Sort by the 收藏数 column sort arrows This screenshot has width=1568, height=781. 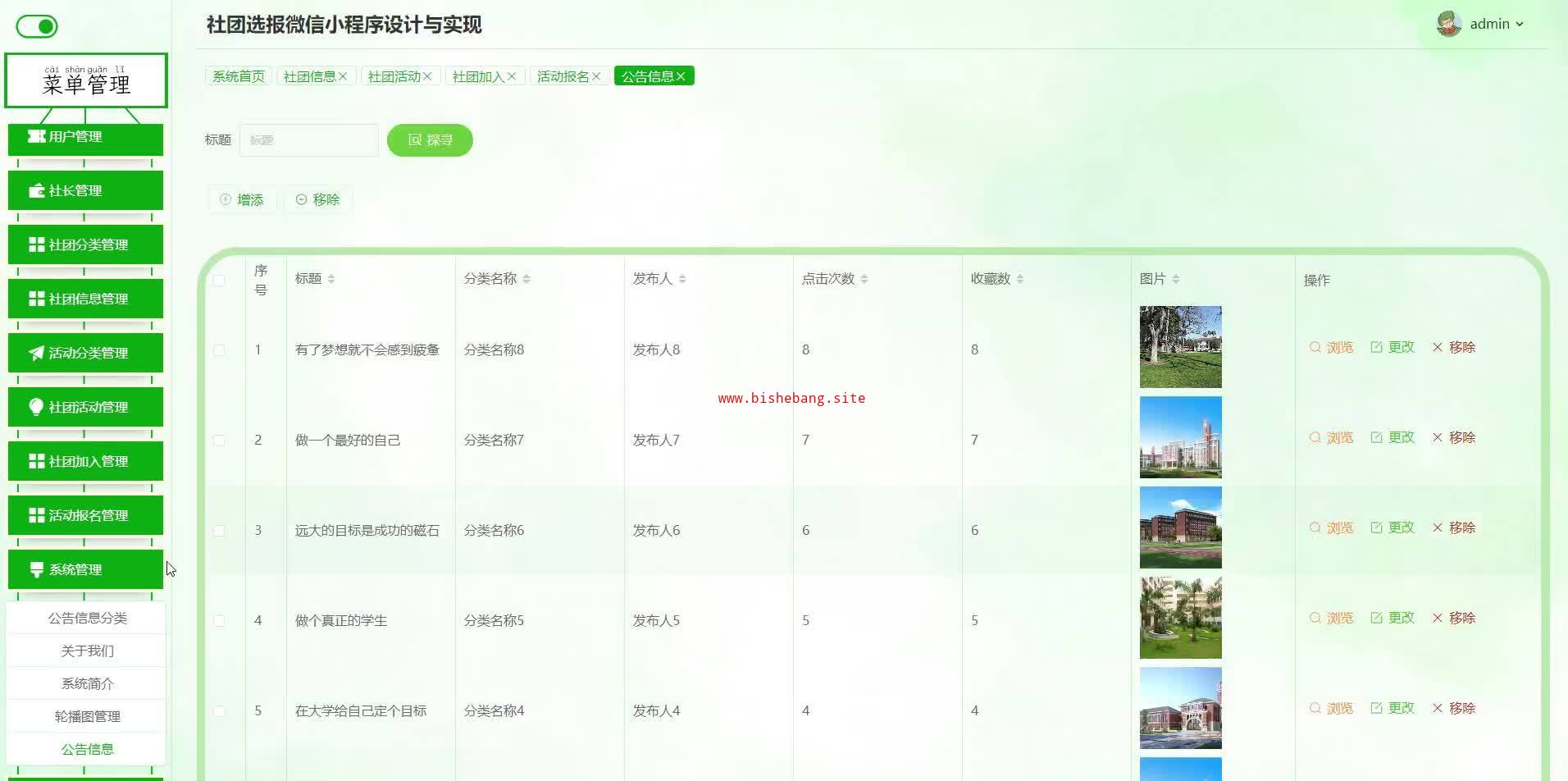(1020, 279)
